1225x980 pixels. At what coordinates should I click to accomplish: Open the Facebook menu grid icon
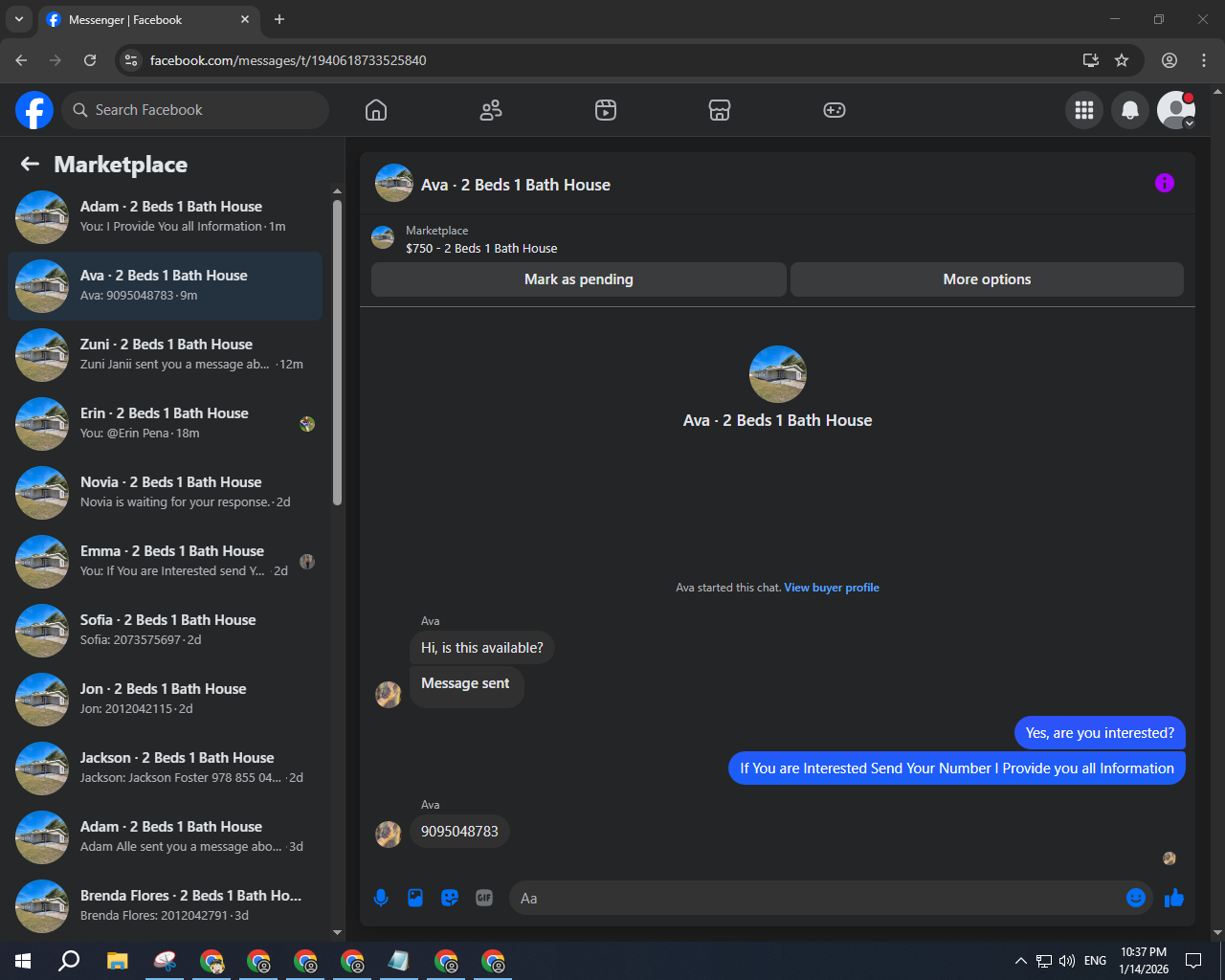(x=1084, y=110)
